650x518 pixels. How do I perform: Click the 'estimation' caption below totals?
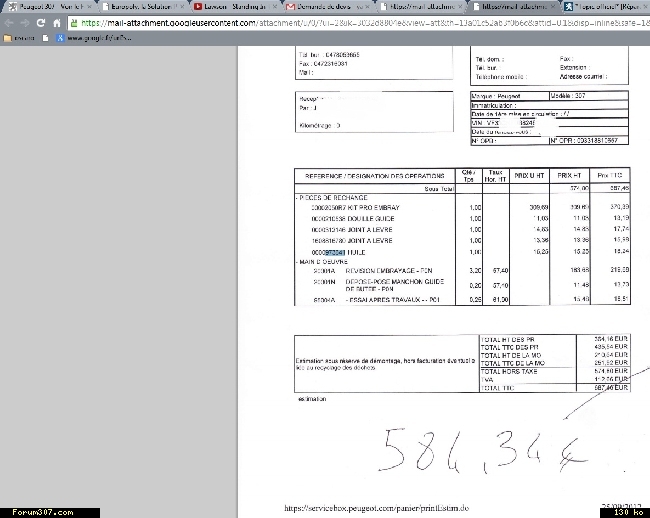pyautogui.click(x=312, y=399)
